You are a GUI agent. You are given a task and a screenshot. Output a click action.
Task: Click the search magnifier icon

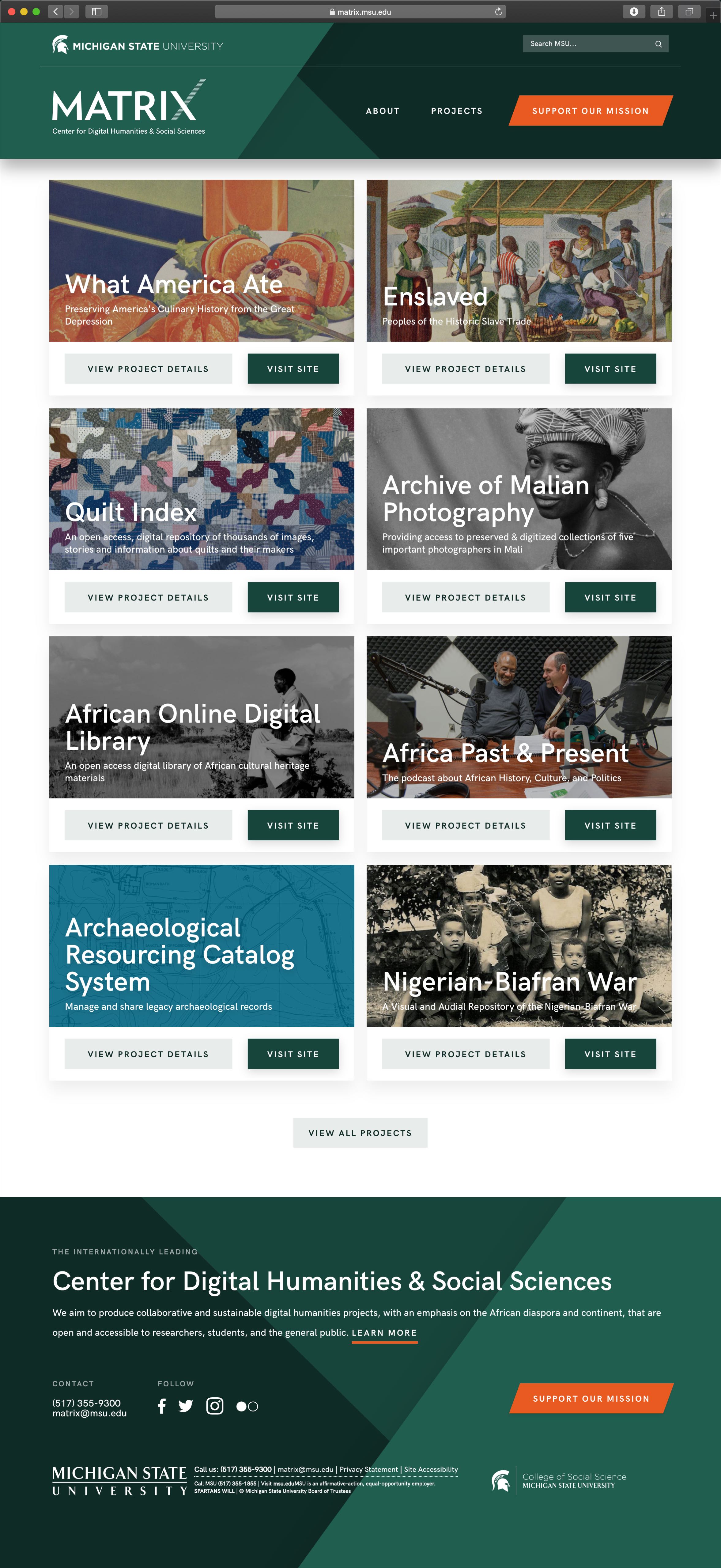tap(658, 44)
